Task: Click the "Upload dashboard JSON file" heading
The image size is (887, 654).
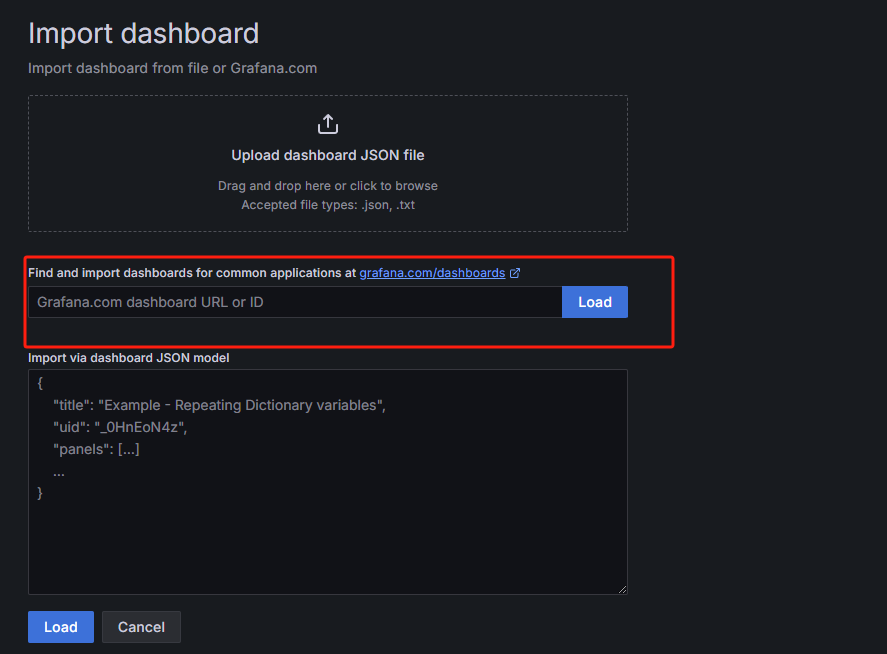Action: (328, 155)
